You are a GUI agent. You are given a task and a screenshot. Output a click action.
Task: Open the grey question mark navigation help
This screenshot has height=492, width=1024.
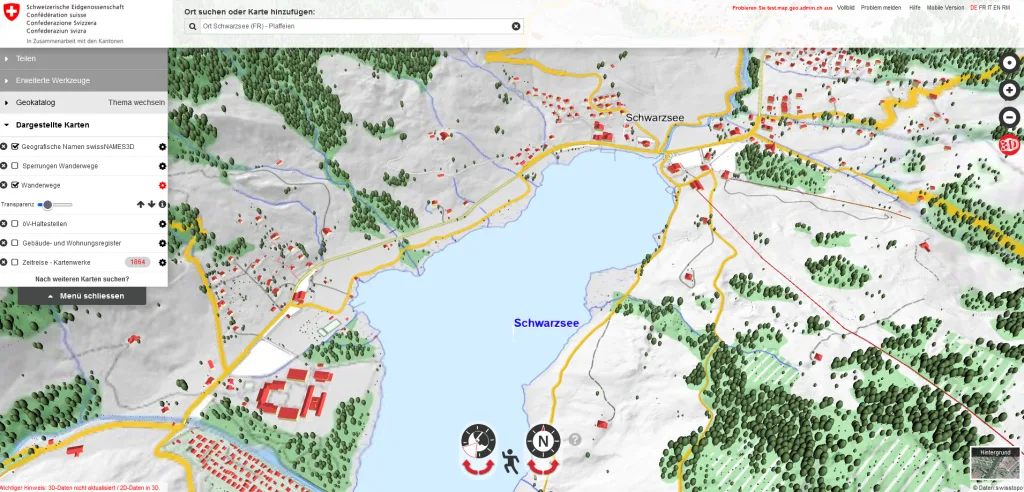[x=575, y=440]
